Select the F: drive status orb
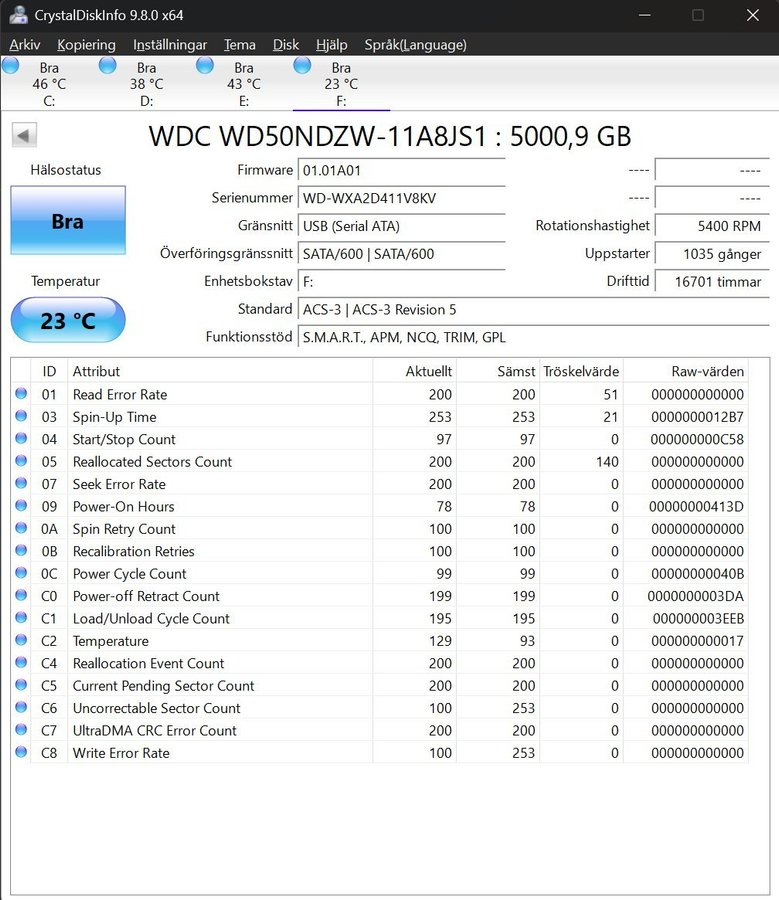This screenshot has height=900, width=779. (x=302, y=66)
